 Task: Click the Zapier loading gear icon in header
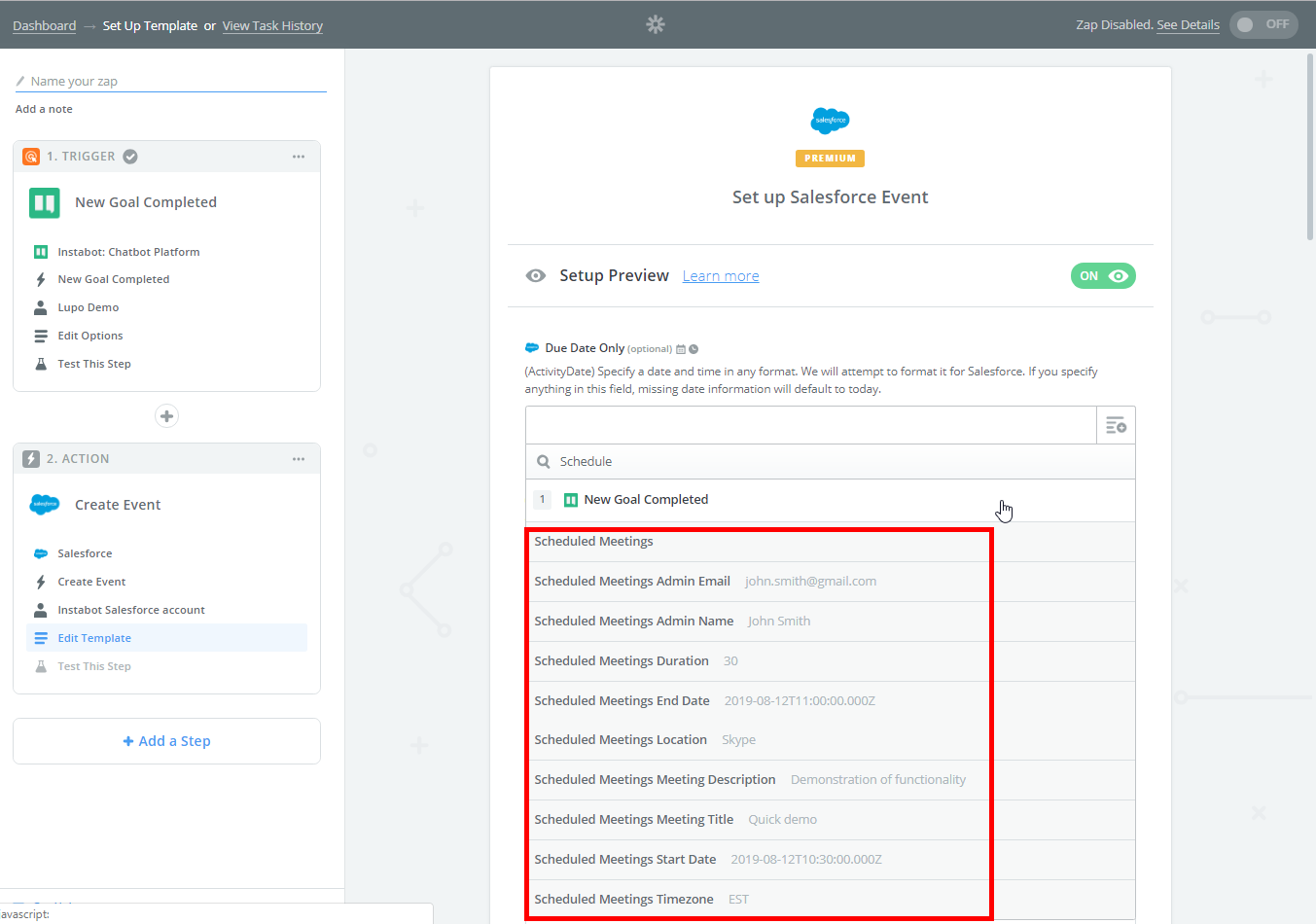click(x=656, y=24)
